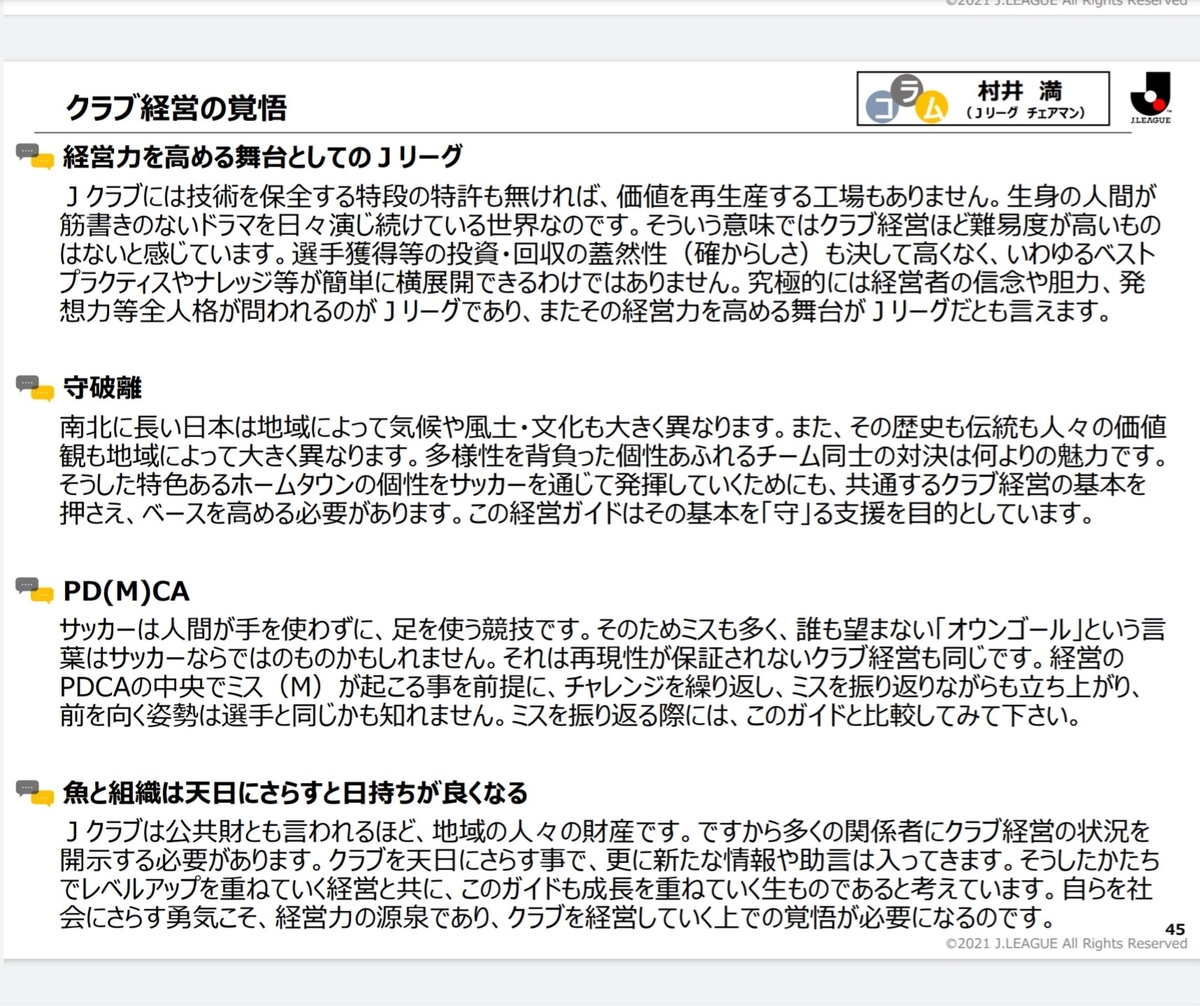Viewport: 1200px width, 1006px height.
Task: Click the heading PD(M)CA
Action: click(x=126, y=591)
